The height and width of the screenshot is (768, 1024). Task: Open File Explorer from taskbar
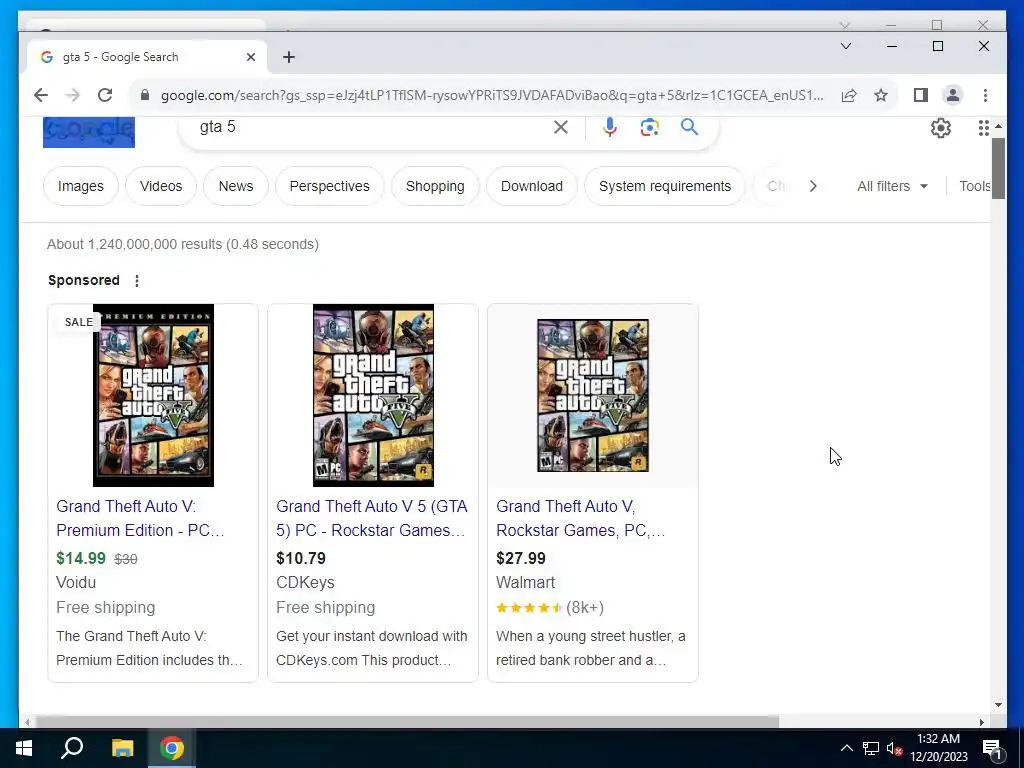pos(122,748)
